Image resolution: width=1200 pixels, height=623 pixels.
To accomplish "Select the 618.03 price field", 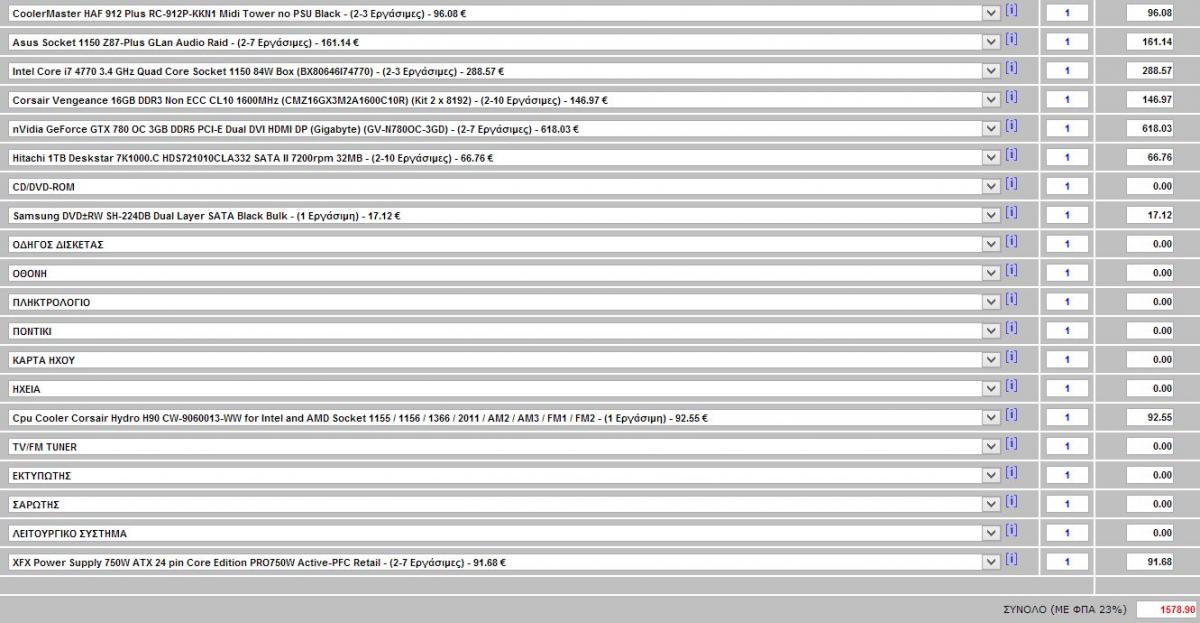I will pos(1150,129).
